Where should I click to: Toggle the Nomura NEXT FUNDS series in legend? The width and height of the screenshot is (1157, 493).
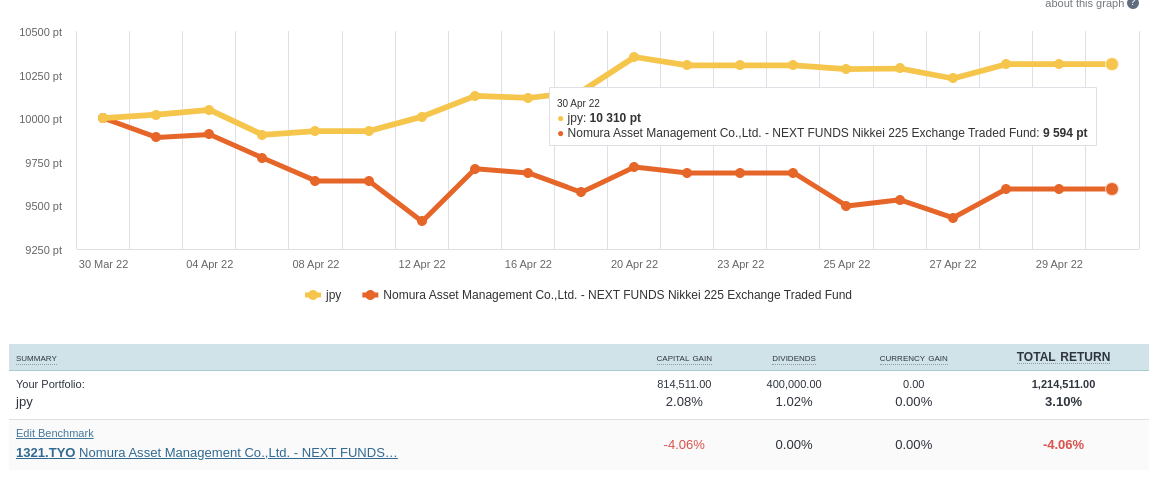click(x=617, y=295)
